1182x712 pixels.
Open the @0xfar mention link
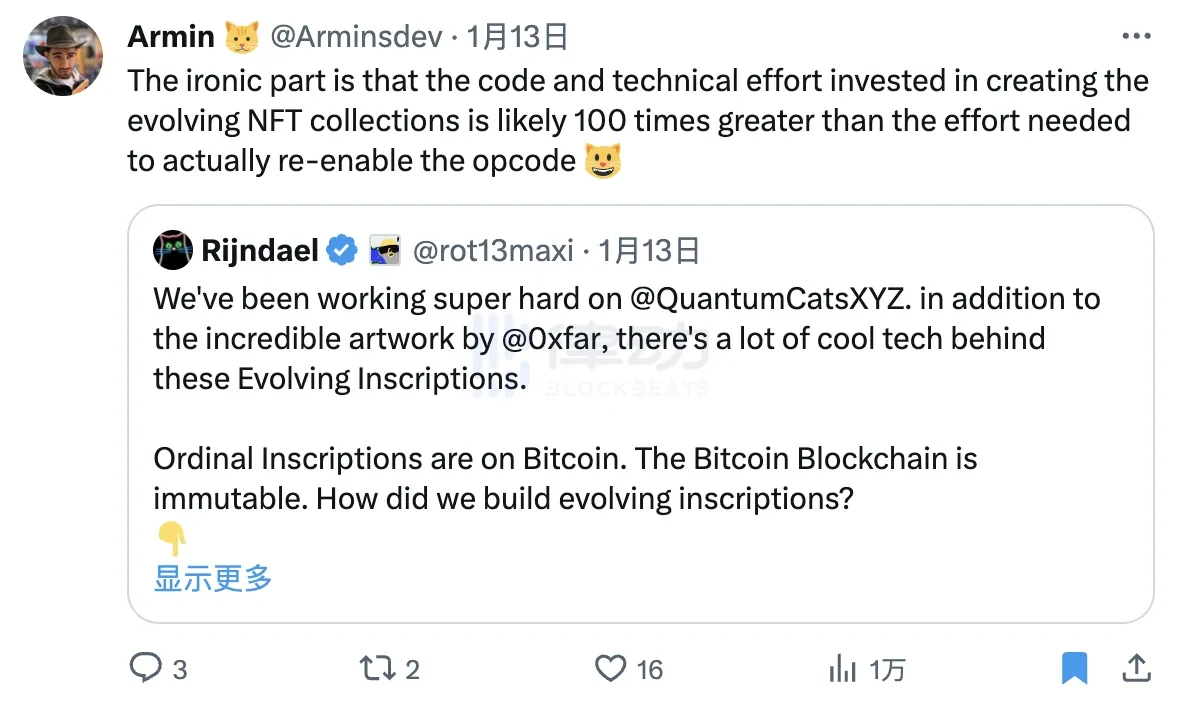(x=552, y=338)
